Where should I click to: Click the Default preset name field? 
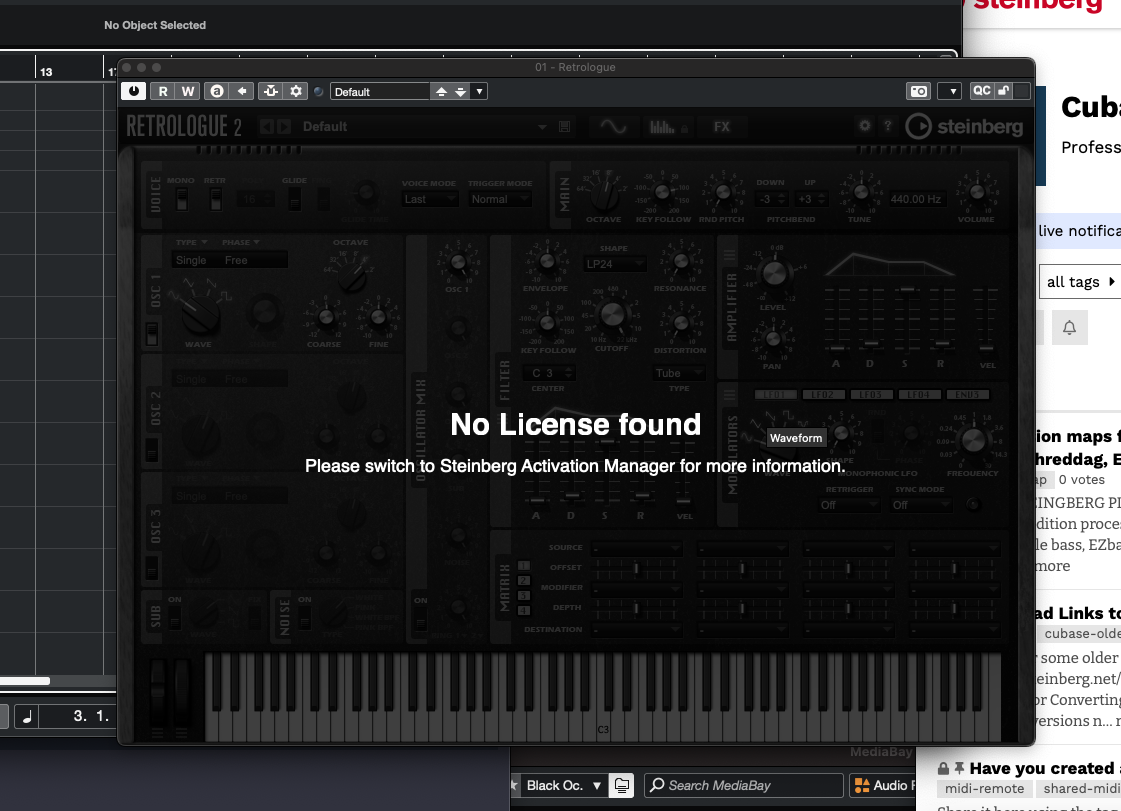(x=380, y=92)
